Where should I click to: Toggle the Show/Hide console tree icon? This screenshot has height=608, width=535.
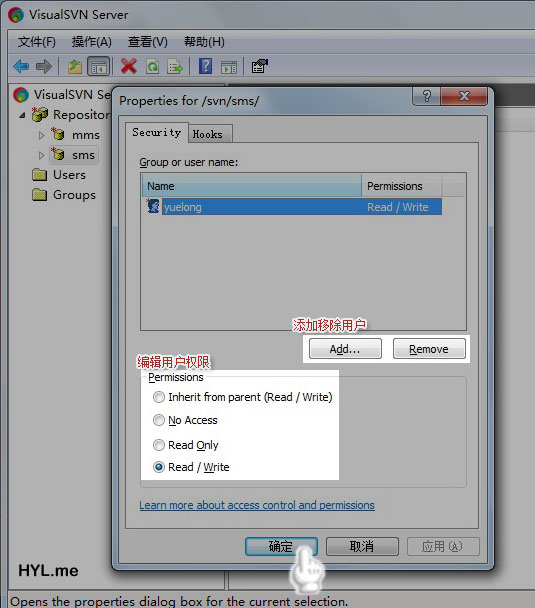tap(98, 66)
